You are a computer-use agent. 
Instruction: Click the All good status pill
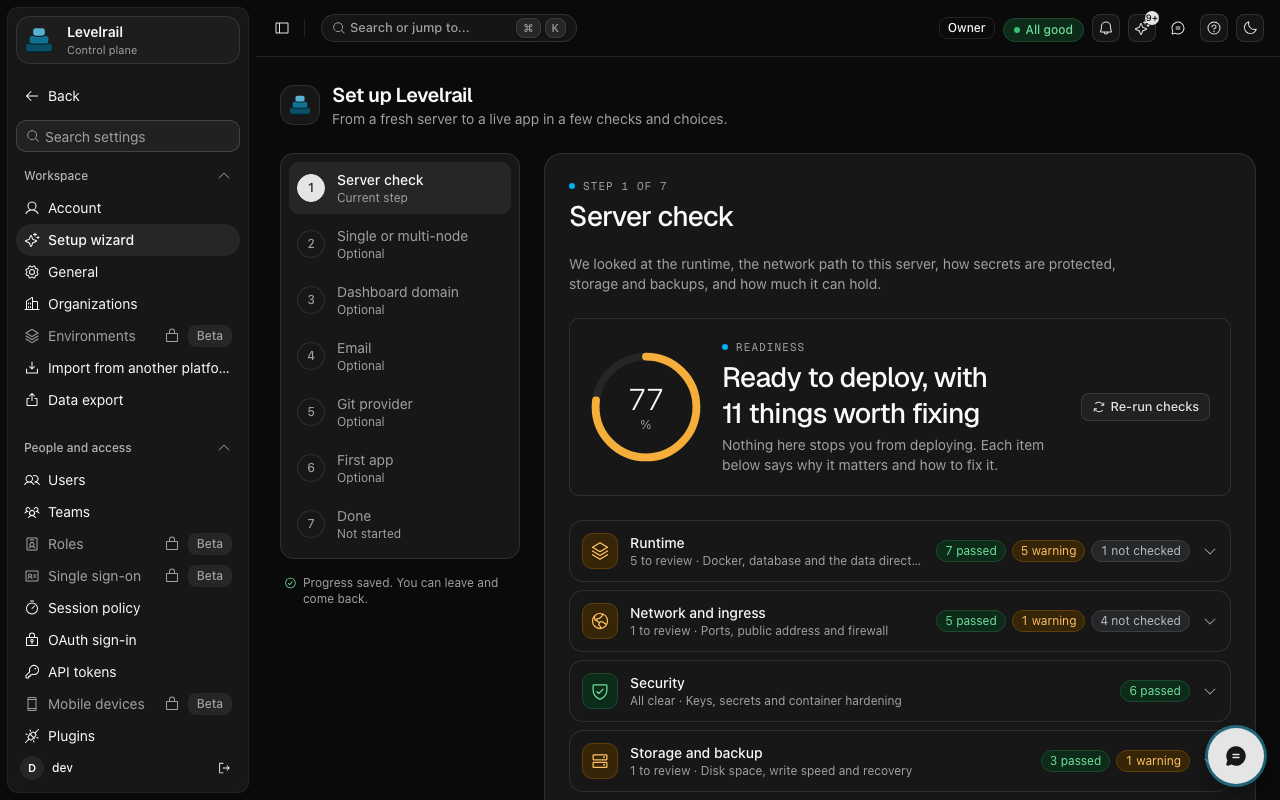[1043, 29]
